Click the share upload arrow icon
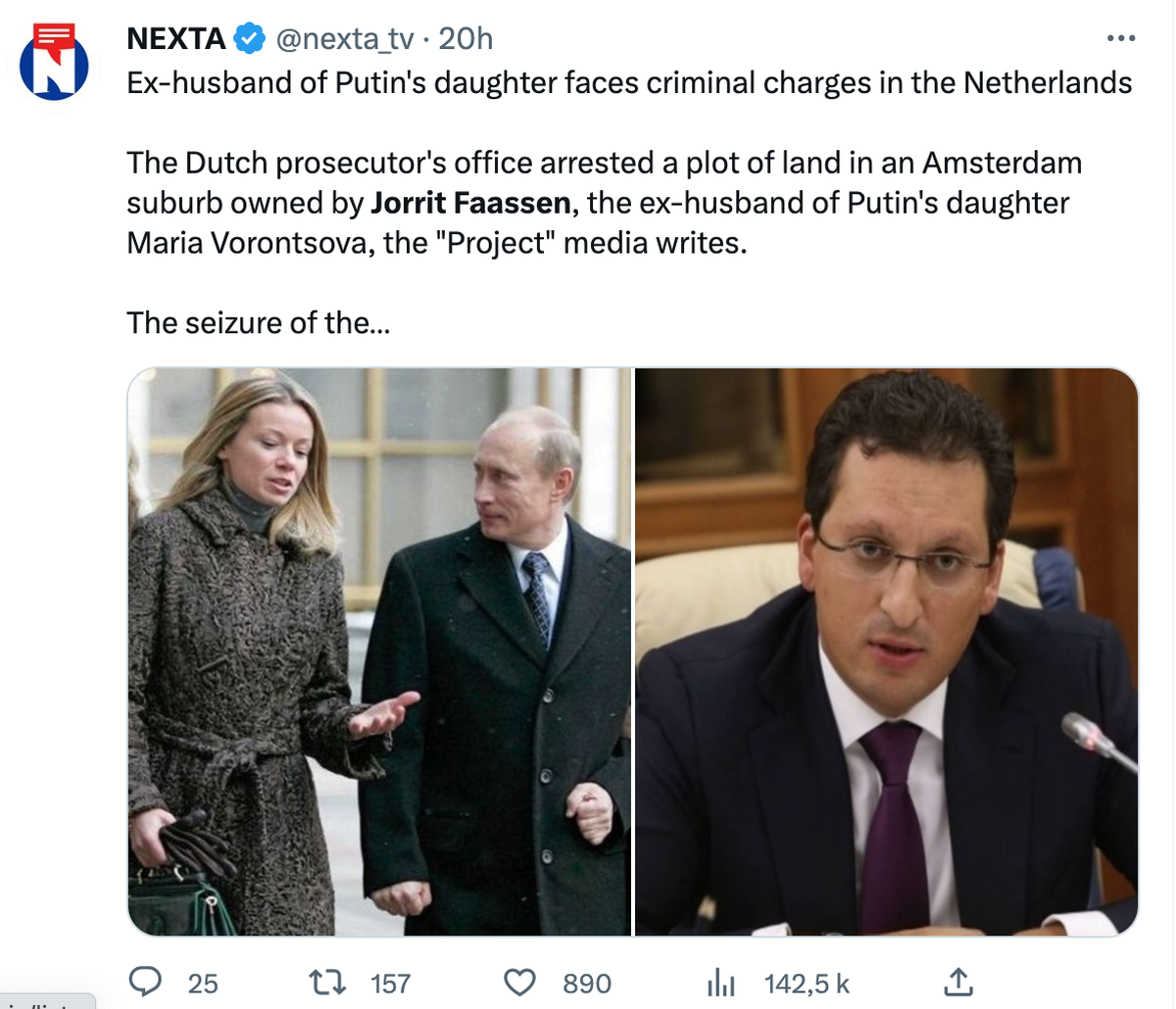The image size is (1176, 1009). pyautogui.click(x=957, y=981)
